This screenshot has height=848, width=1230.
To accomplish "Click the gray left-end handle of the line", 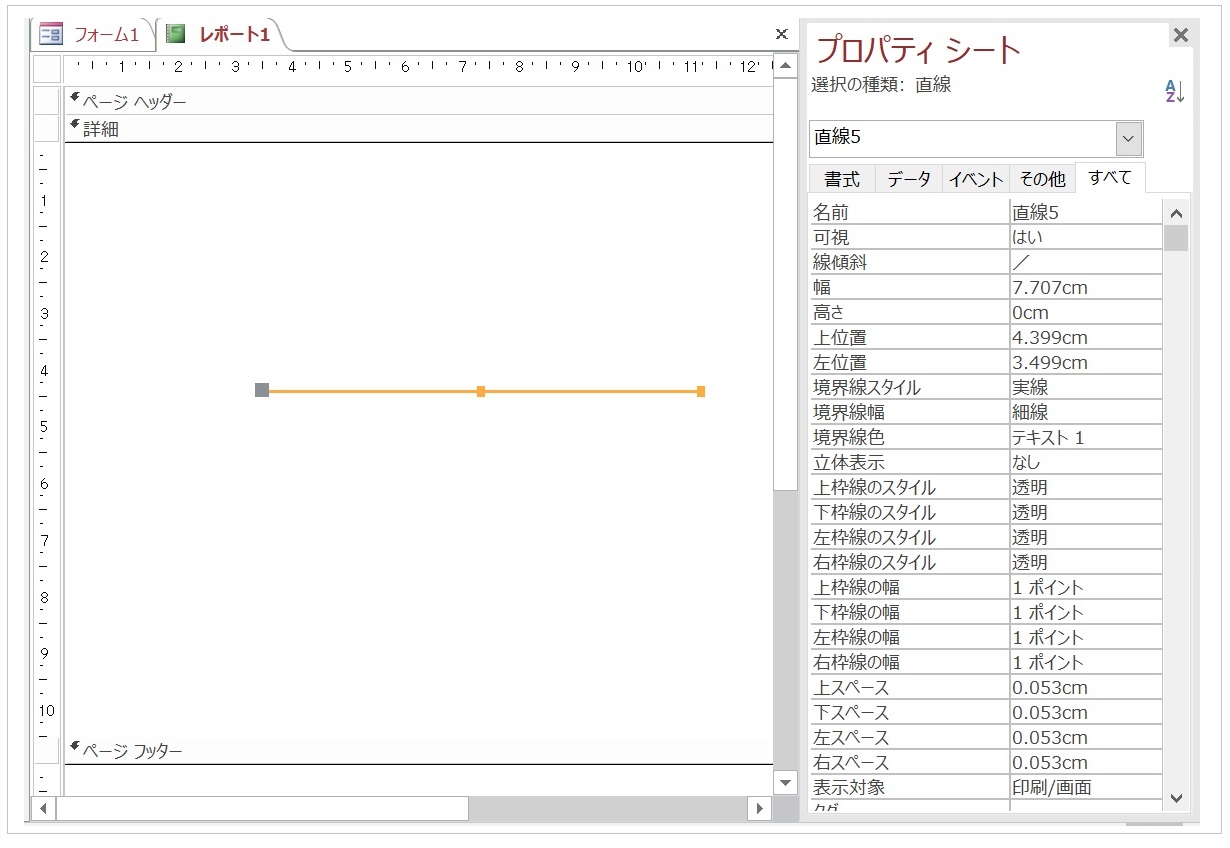I will click(x=262, y=390).
